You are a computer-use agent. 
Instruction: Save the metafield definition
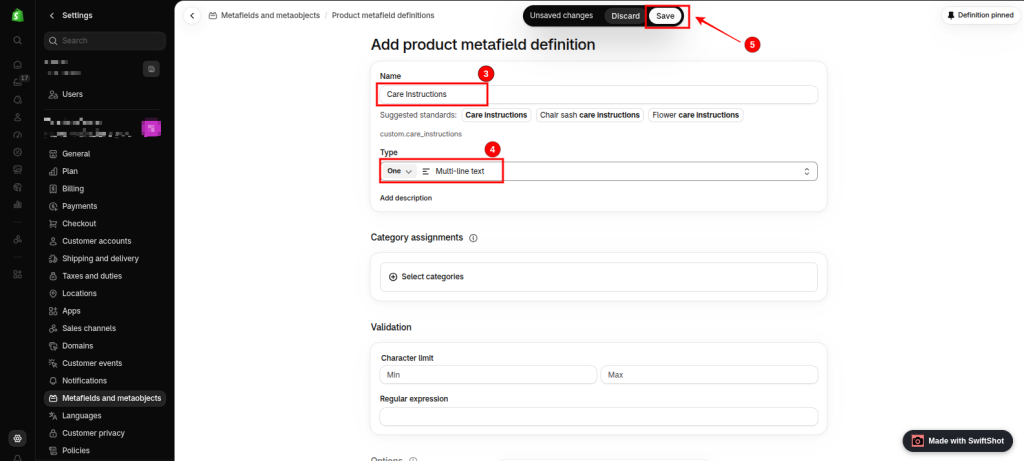(x=665, y=16)
